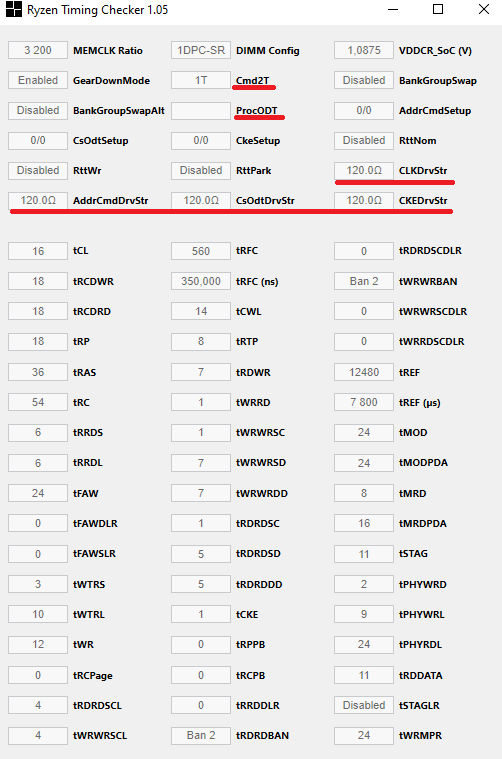Viewport: 502px width, 759px height.
Task: Click the tREF field showing 12480
Action: pos(364,372)
